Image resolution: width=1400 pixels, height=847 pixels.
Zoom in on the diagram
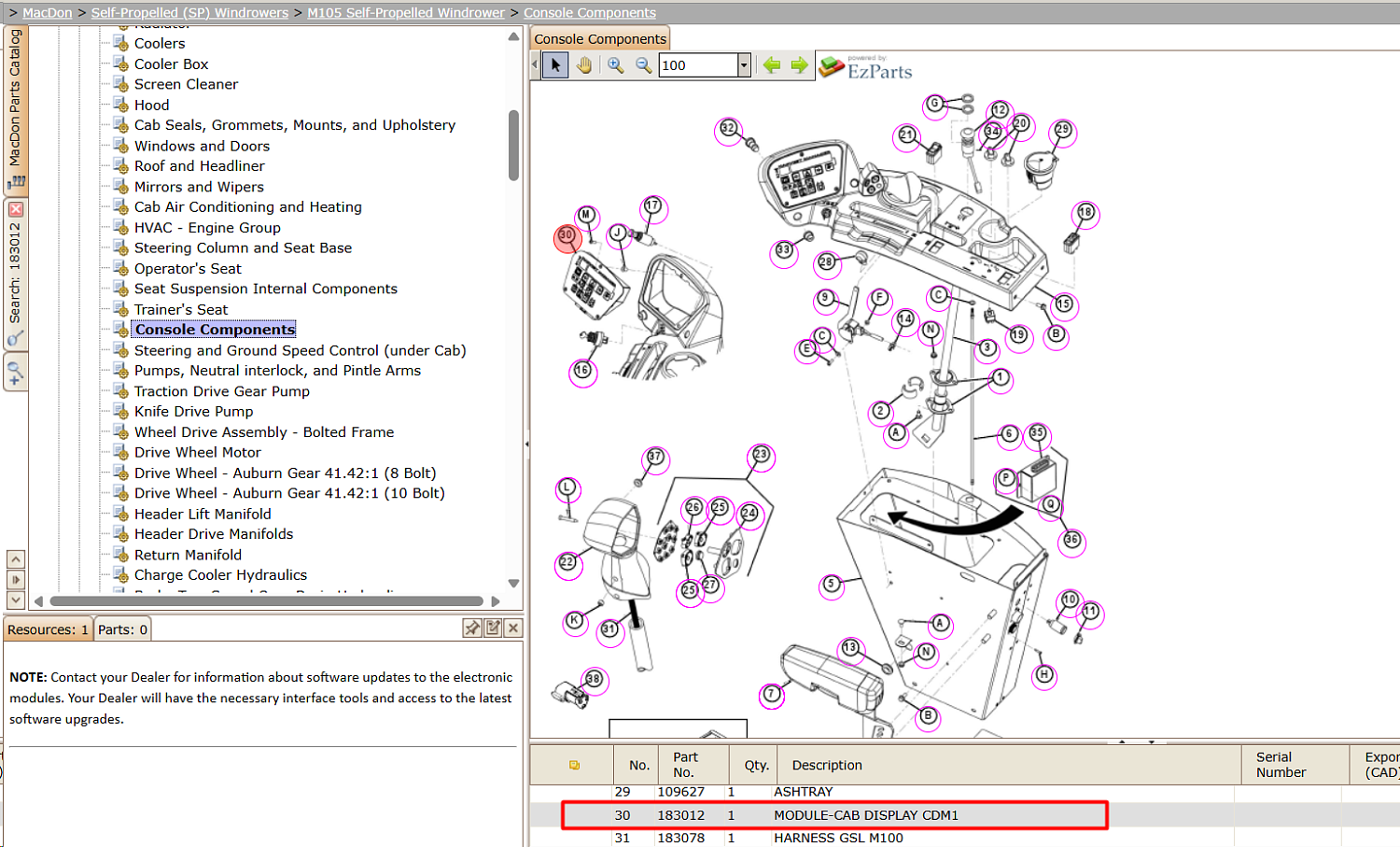point(616,65)
